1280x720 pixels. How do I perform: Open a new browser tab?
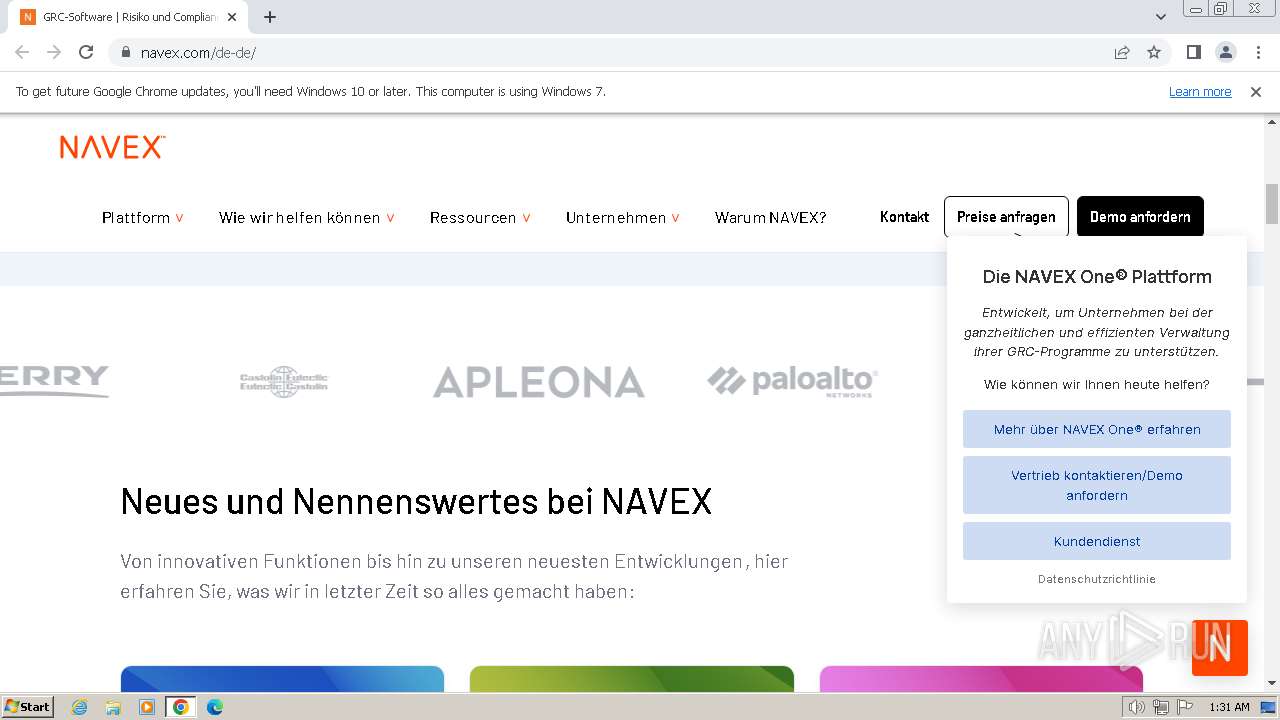click(x=270, y=17)
